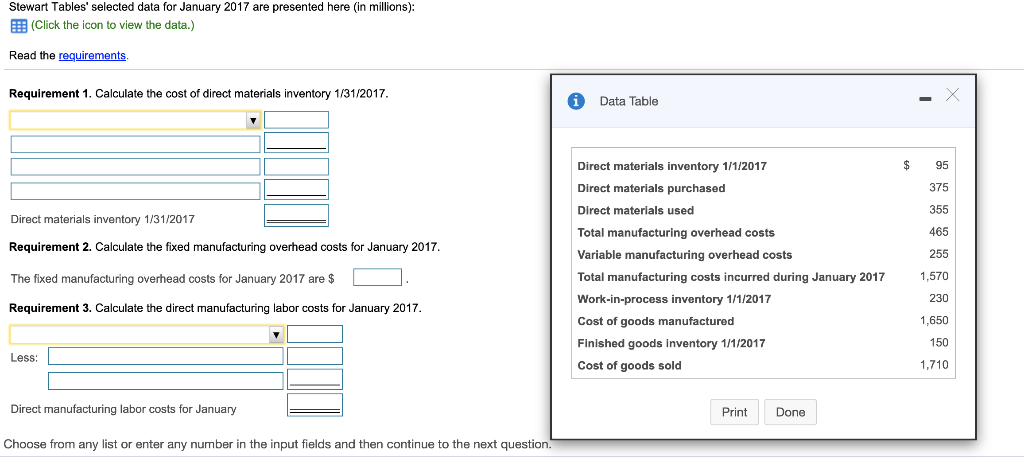The image size is (1024, 459).
Task: Open the requirements link
Action: tap(92, 55)
